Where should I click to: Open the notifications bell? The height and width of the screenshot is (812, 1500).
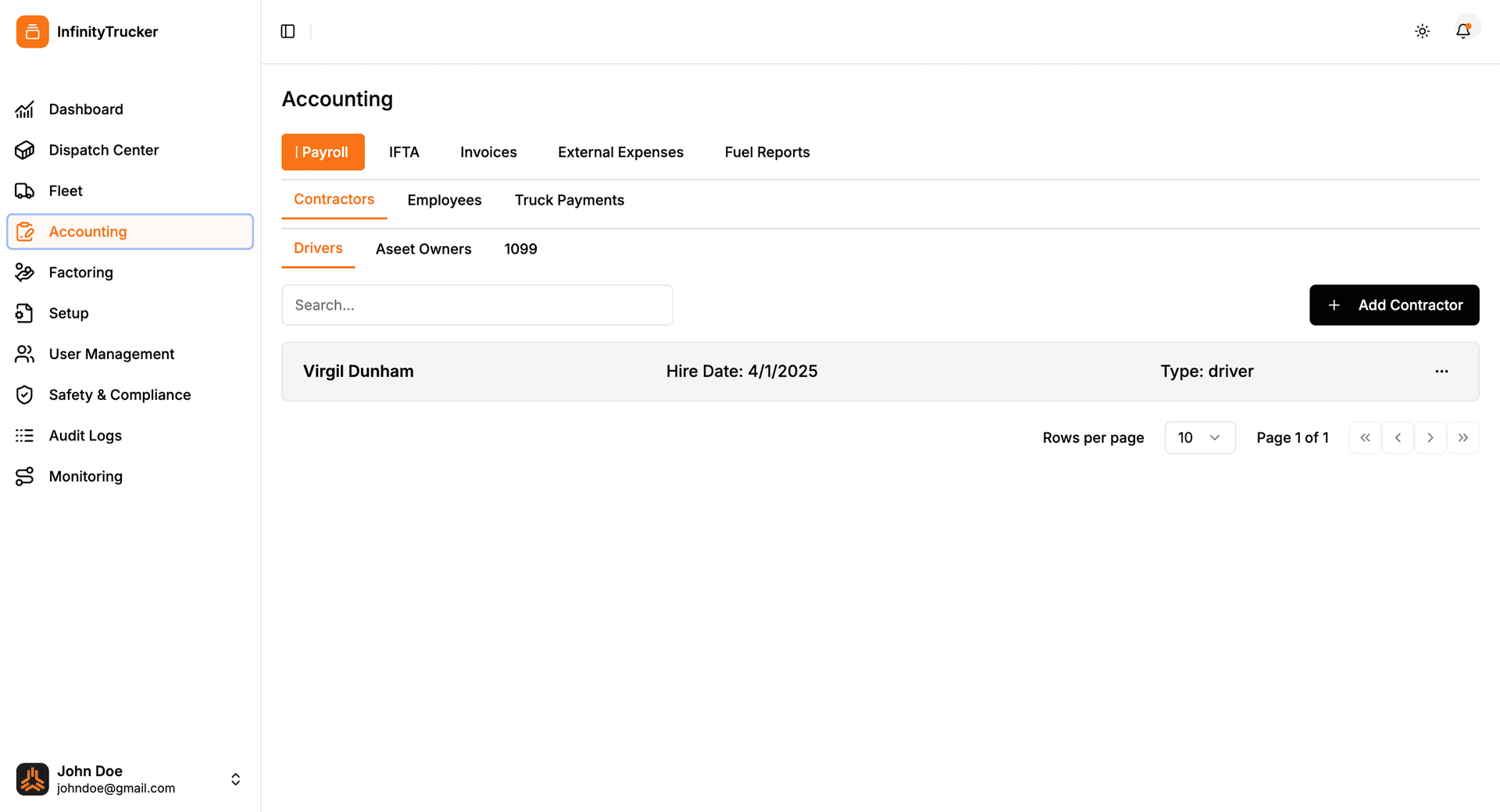[1462, 31]
